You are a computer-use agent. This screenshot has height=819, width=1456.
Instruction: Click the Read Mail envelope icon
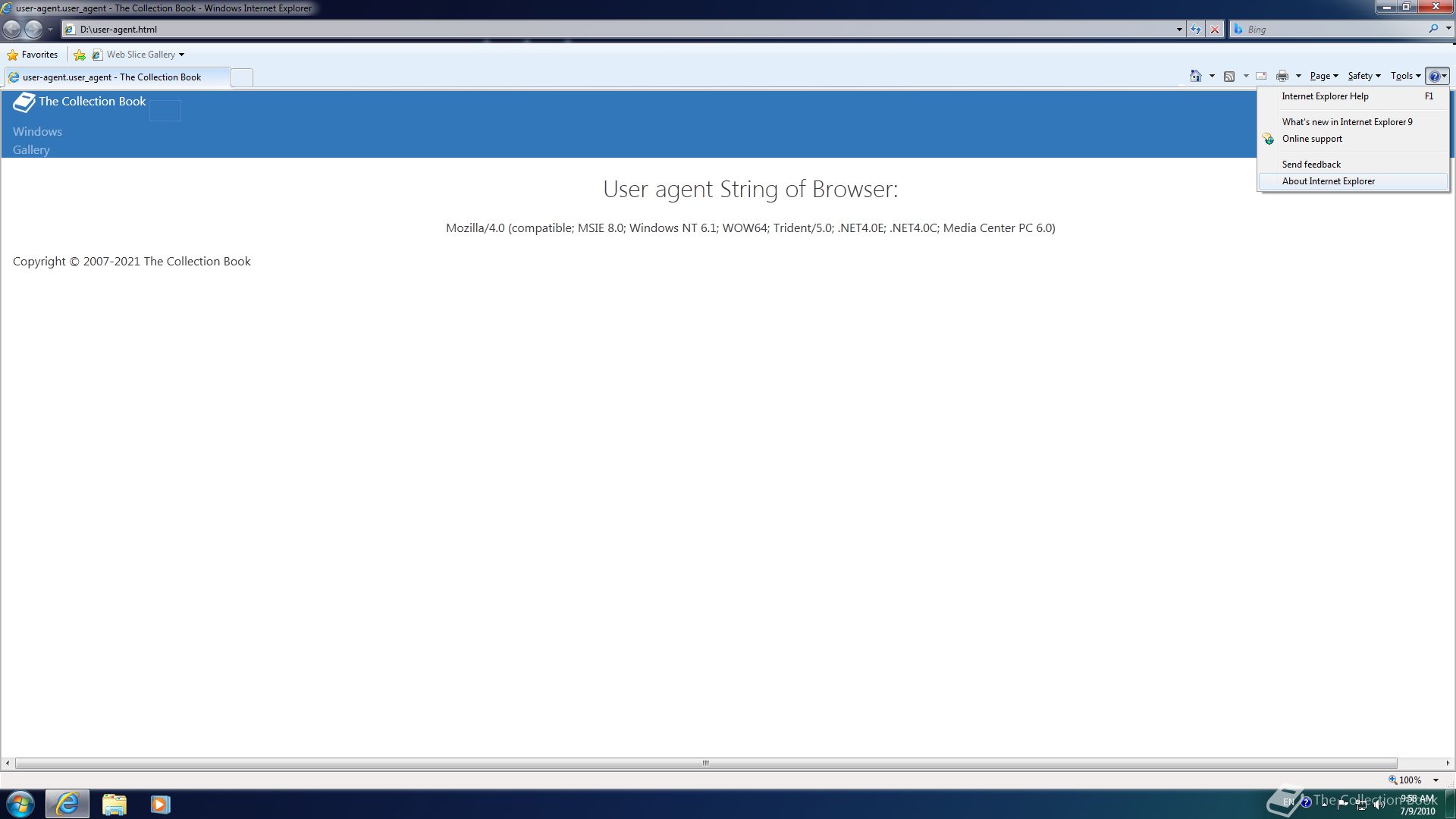(x=1261, y=76)
